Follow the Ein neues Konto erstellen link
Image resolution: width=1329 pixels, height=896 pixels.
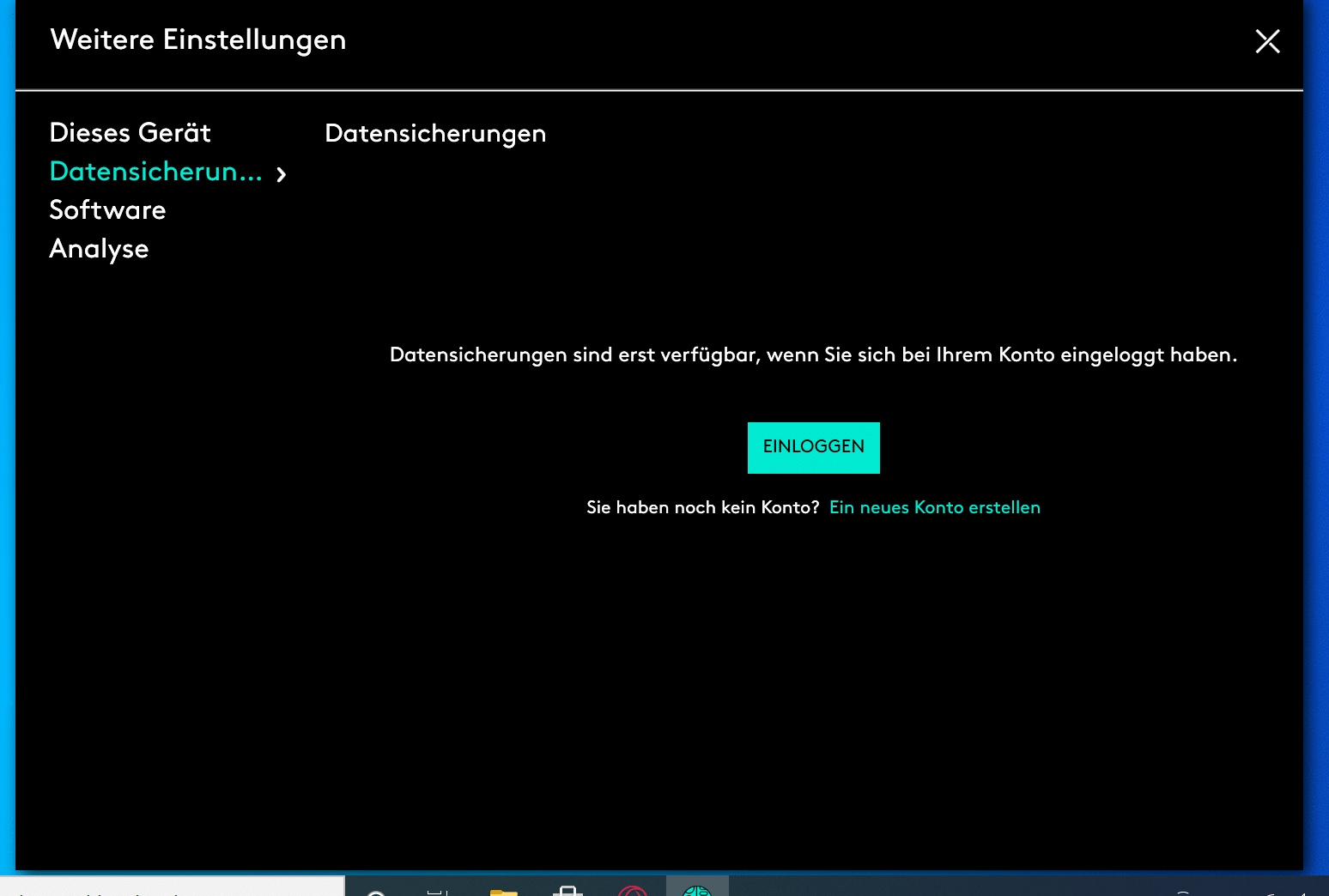(934, 507)
